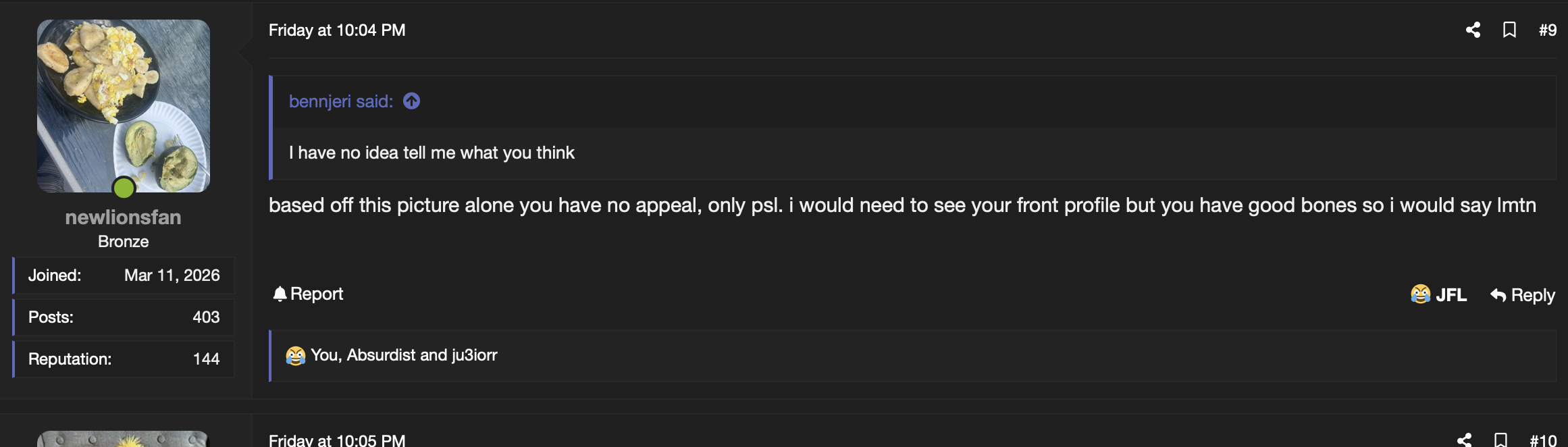Viewport: 1568px width, 447px height.
Task: Bookmark post #10
Action: coord(1500,440)
